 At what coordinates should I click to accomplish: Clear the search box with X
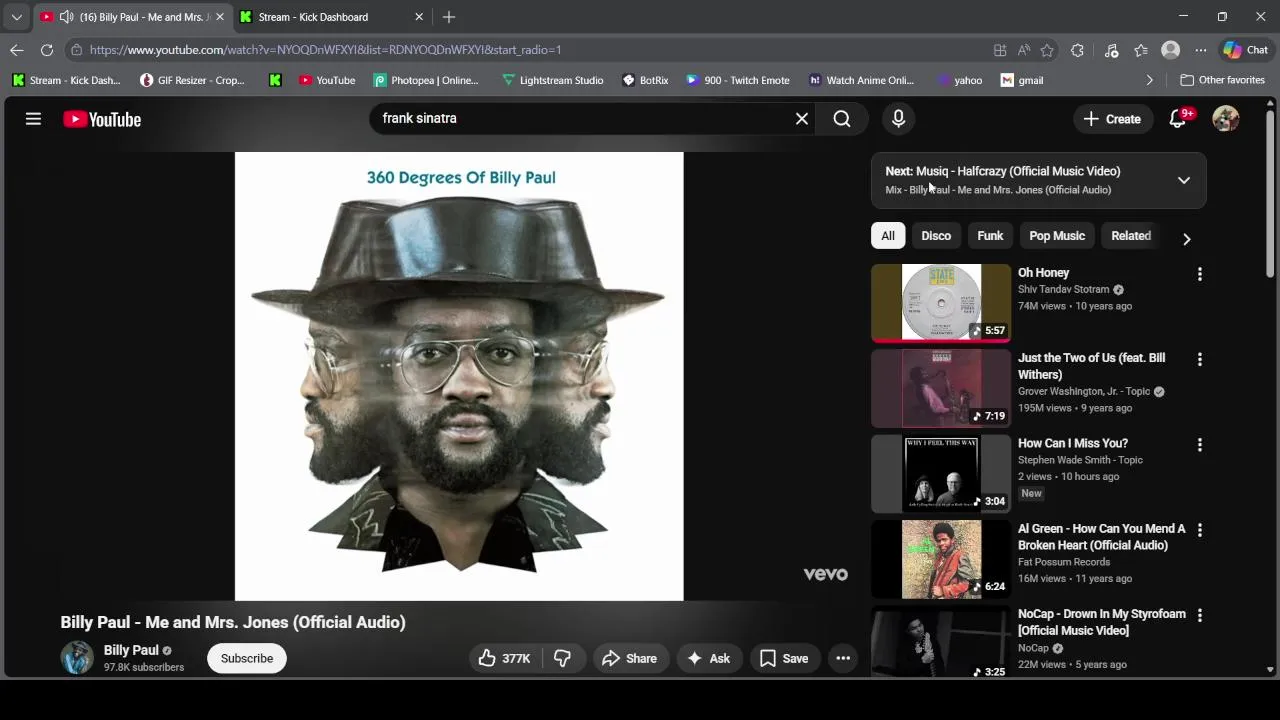pos(802,119)
